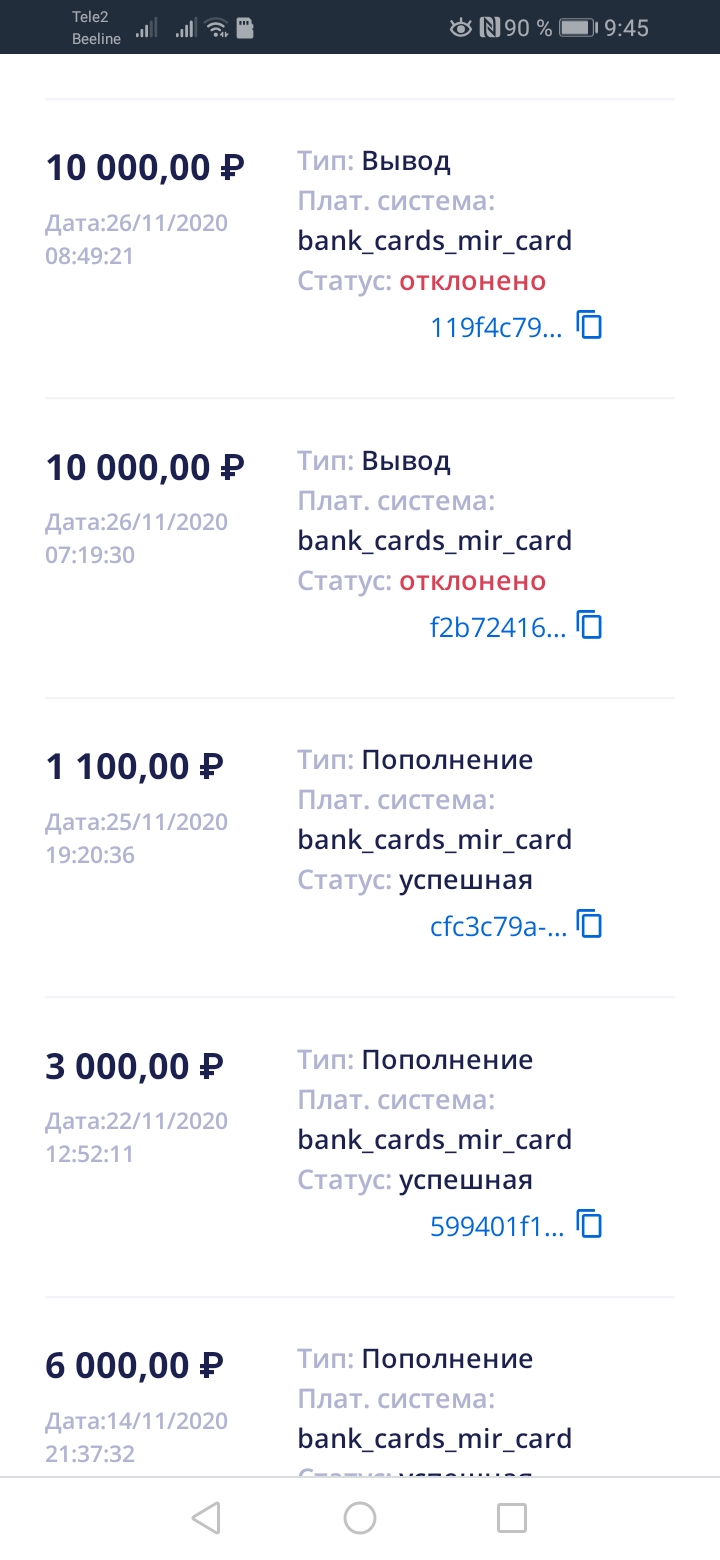Copy transaction ID 119f4c79 using copy icon
This screenshot has width=720, height=1560.
point(591,326)
